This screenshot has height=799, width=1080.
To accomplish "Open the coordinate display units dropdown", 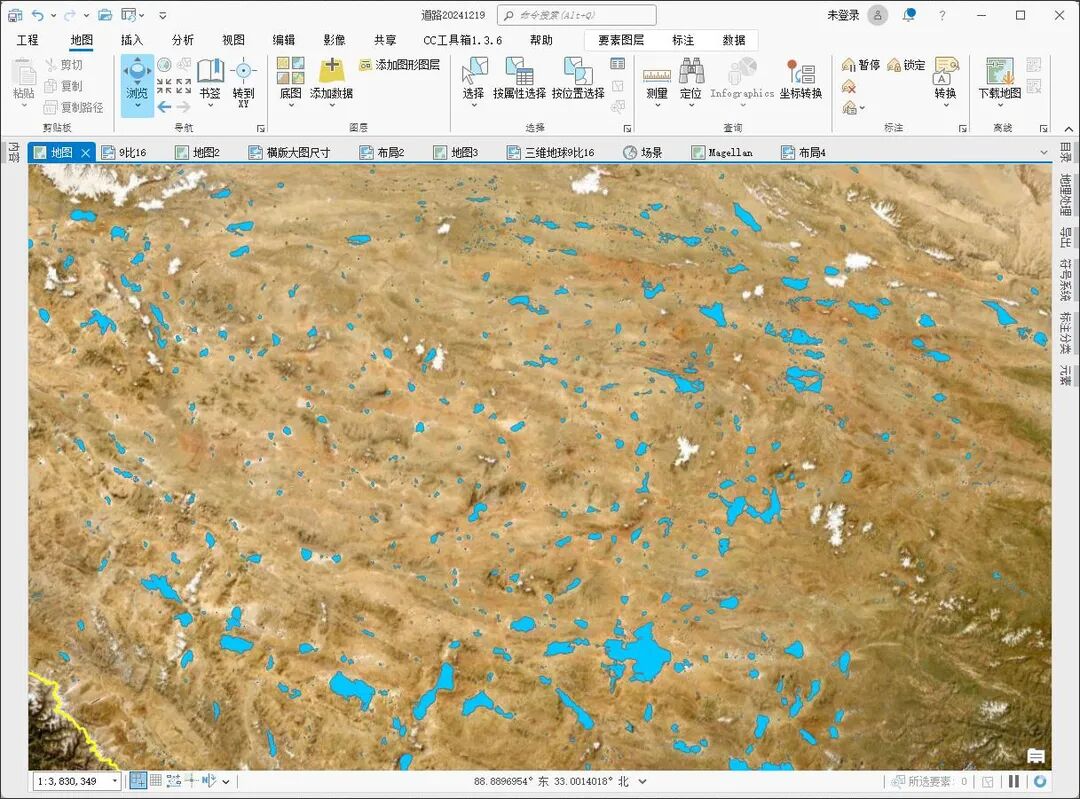I will 642,781.
